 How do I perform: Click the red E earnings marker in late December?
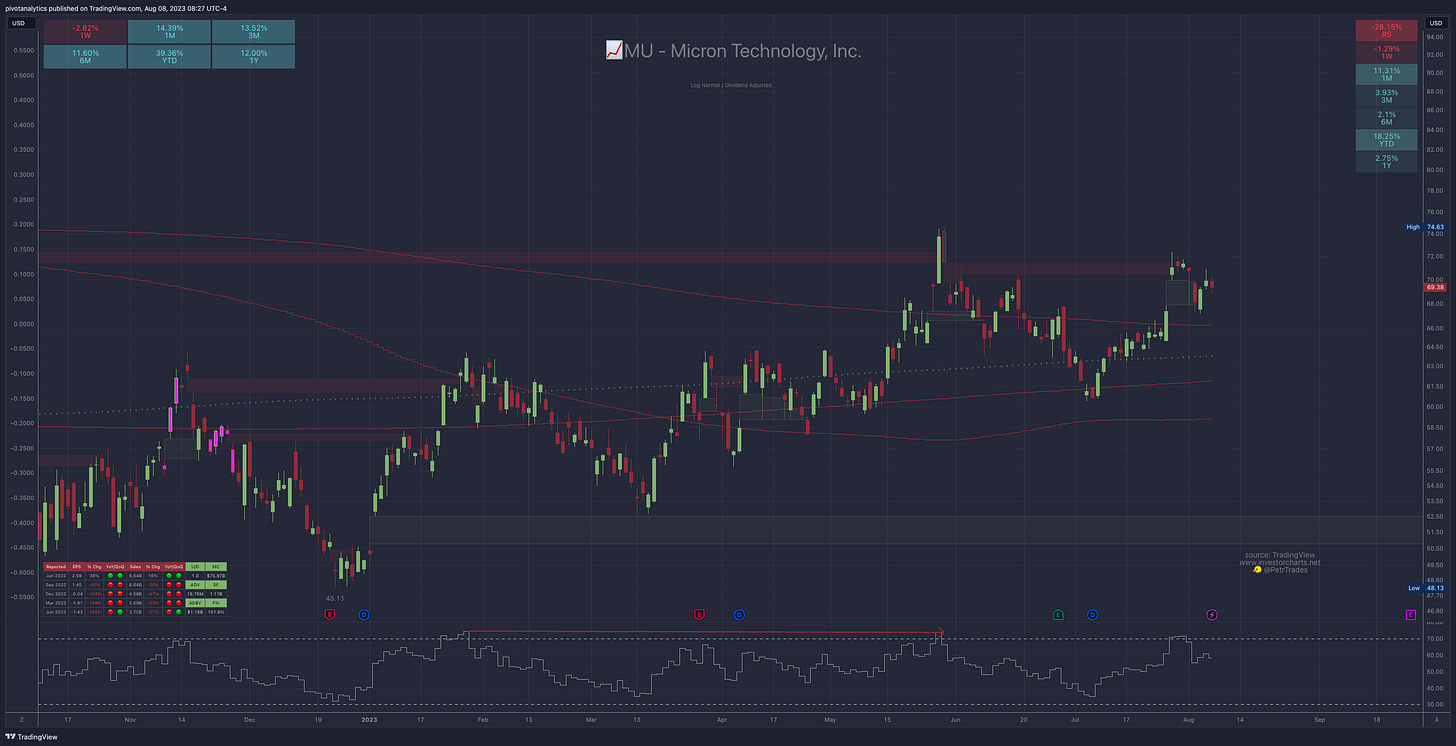point(330,614)
